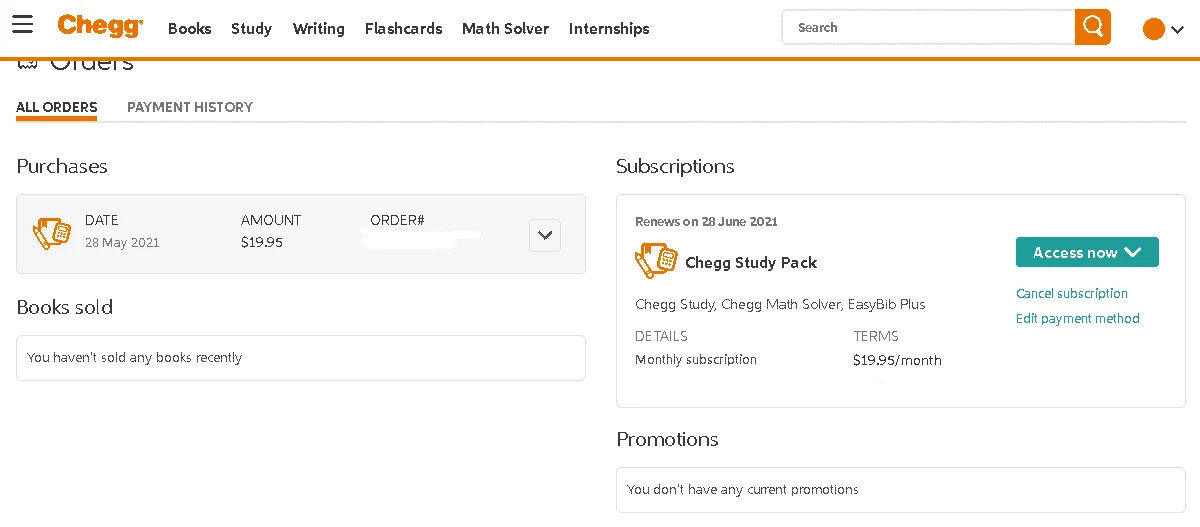Open the Math Solver menu
This screenshot has height=527, width=1200.
pyautogui.click(x=505, y=29)
